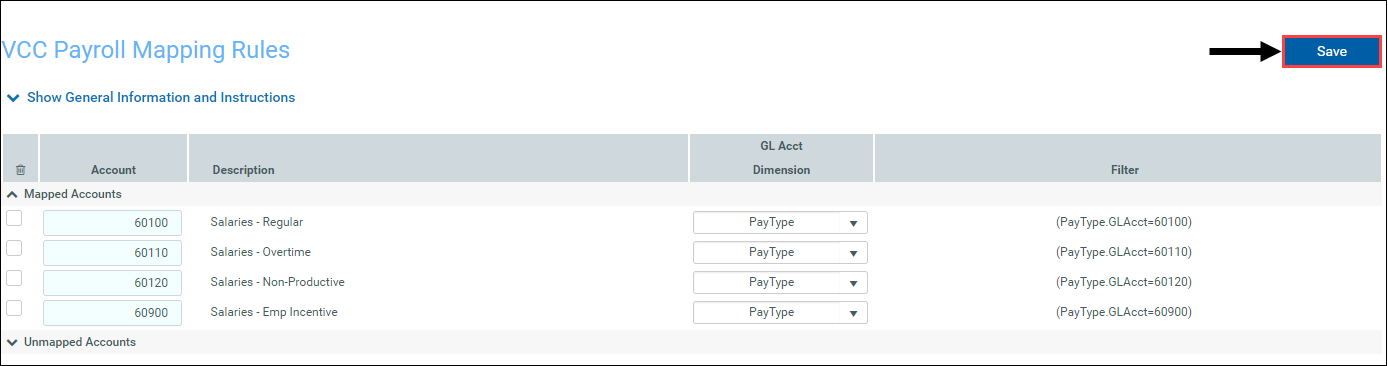1388x366 pixels.
Task: Expand Show General Information and Instructions
Action: 151,98
